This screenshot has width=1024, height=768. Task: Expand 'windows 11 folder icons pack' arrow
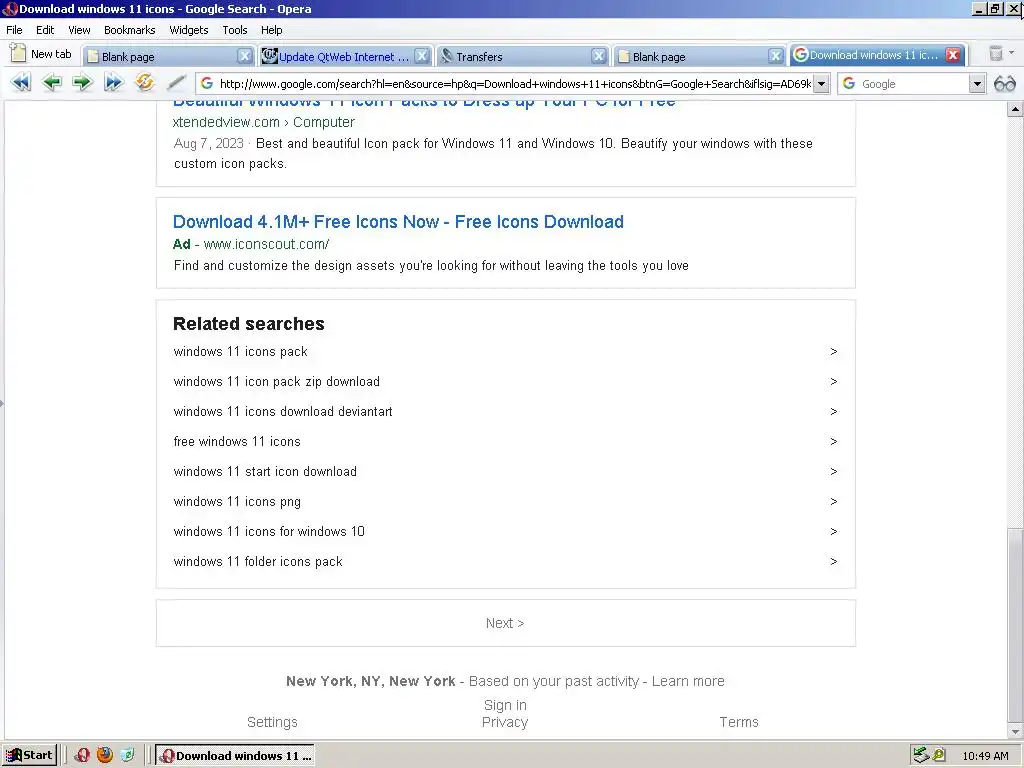coord(833,562)
